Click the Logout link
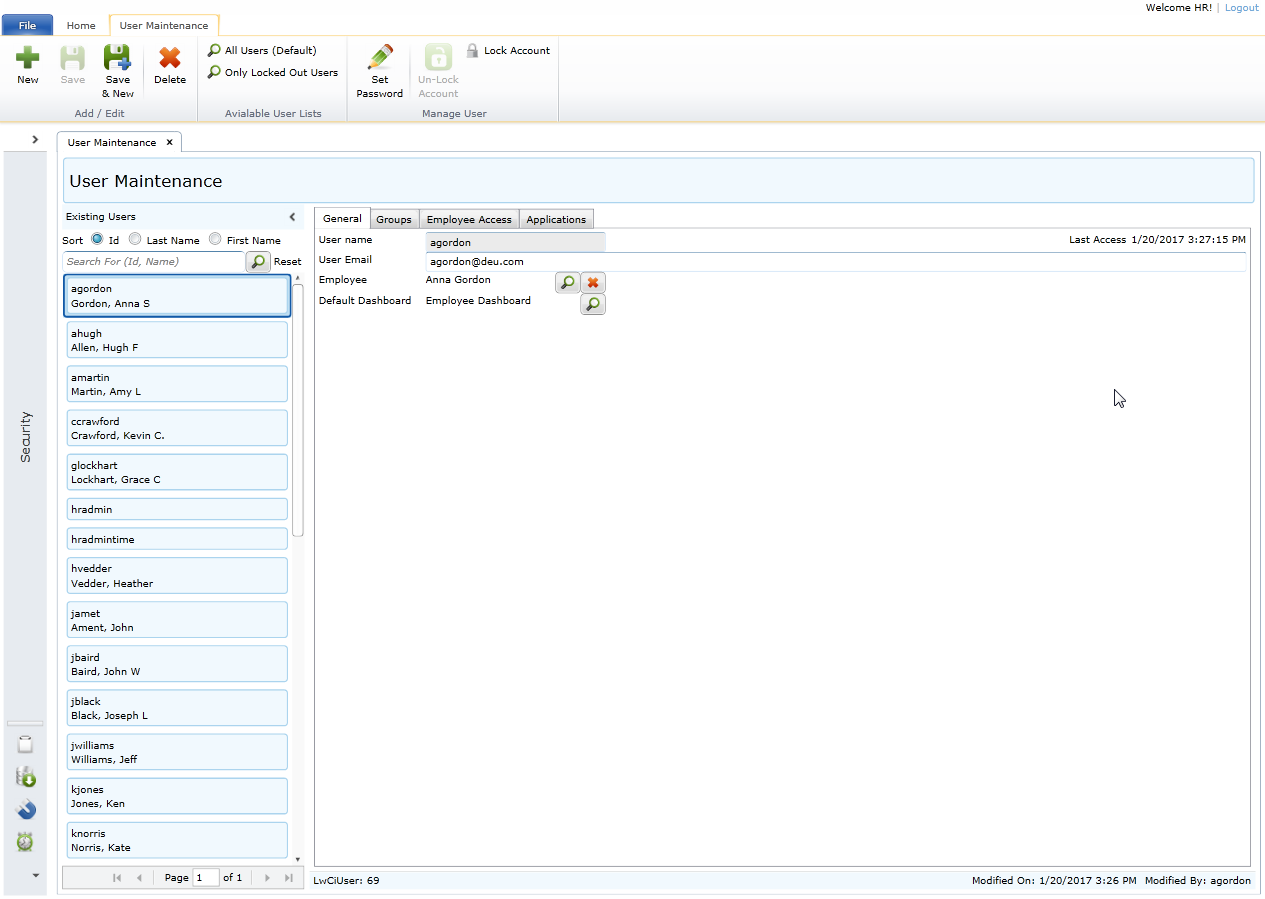 point(1241,7)
